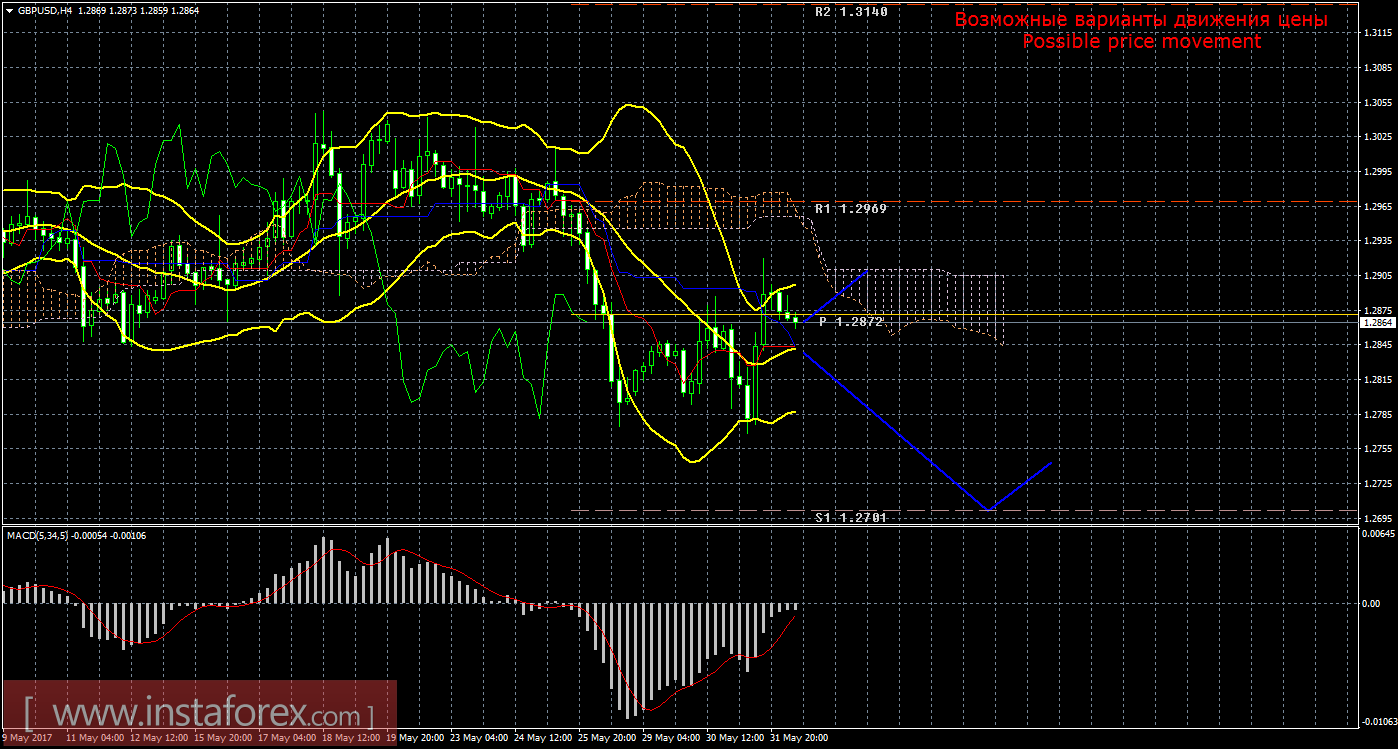Screen dimensions: 1398x749
Task: Click the 0.00645 value on MACD scale
Action: (1378, 534)
